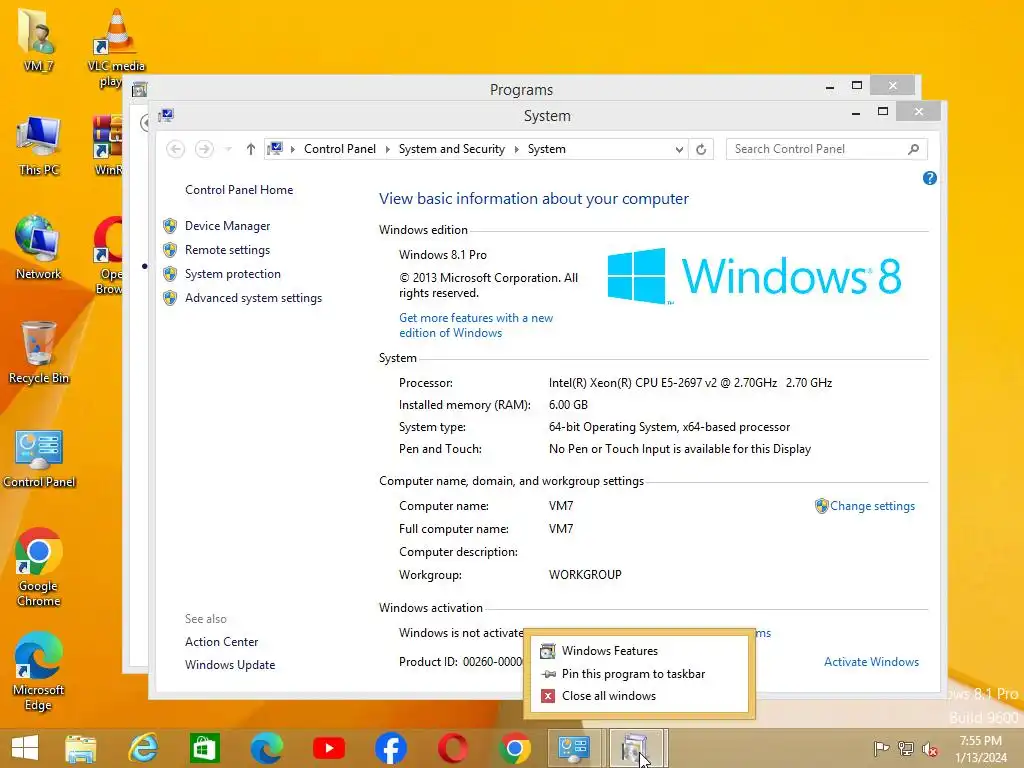1024x768 pixels.
Task: Launch Google Chrome from the taskbar
Action: [x=515, y=748]
